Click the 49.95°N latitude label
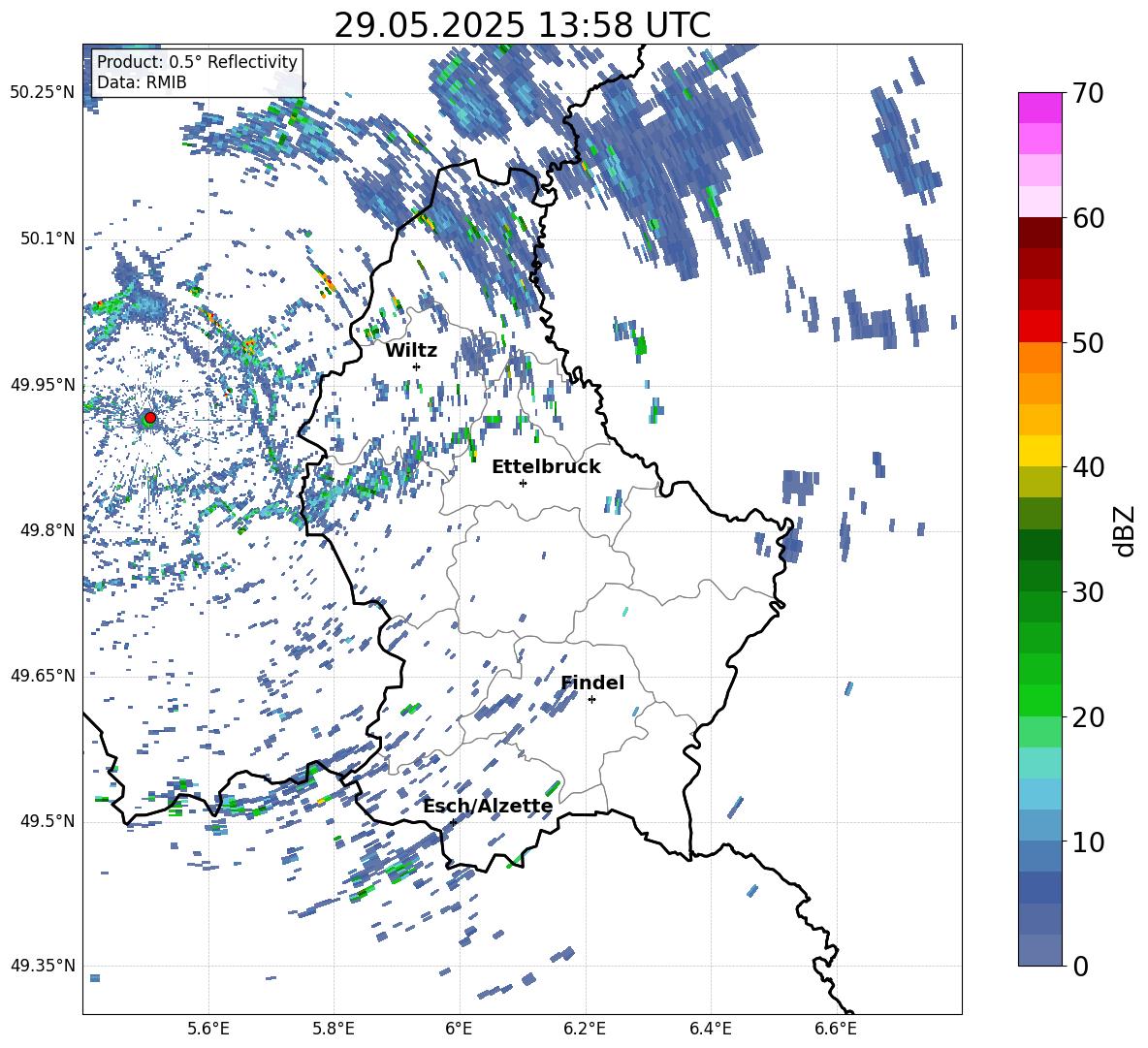1148x1048 pixels. [x=43, y=385]
